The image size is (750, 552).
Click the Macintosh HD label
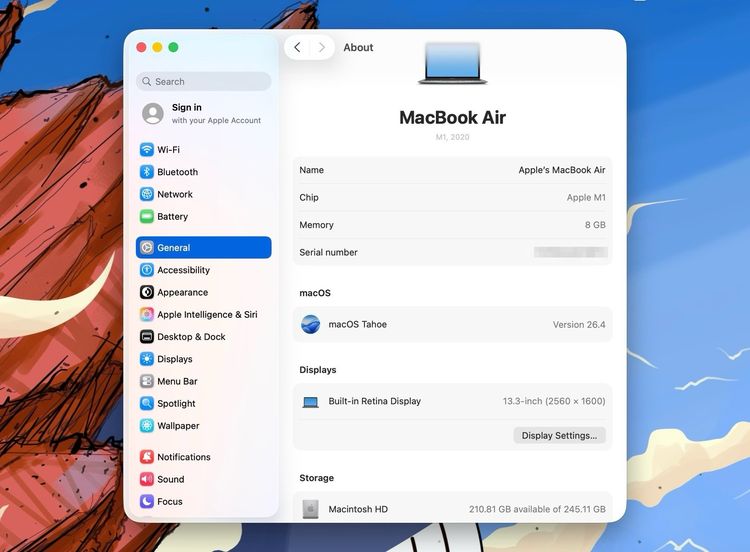[x=358, y=509]
